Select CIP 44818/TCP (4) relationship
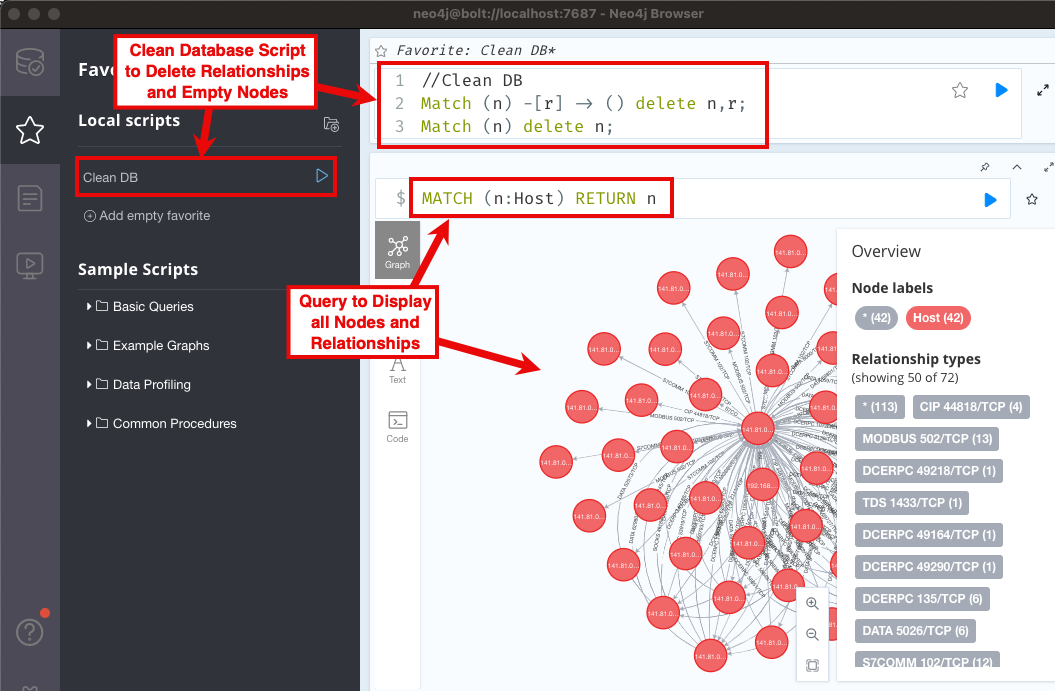The height and width of the screenshot is (691, 1055). coord(971,406)
